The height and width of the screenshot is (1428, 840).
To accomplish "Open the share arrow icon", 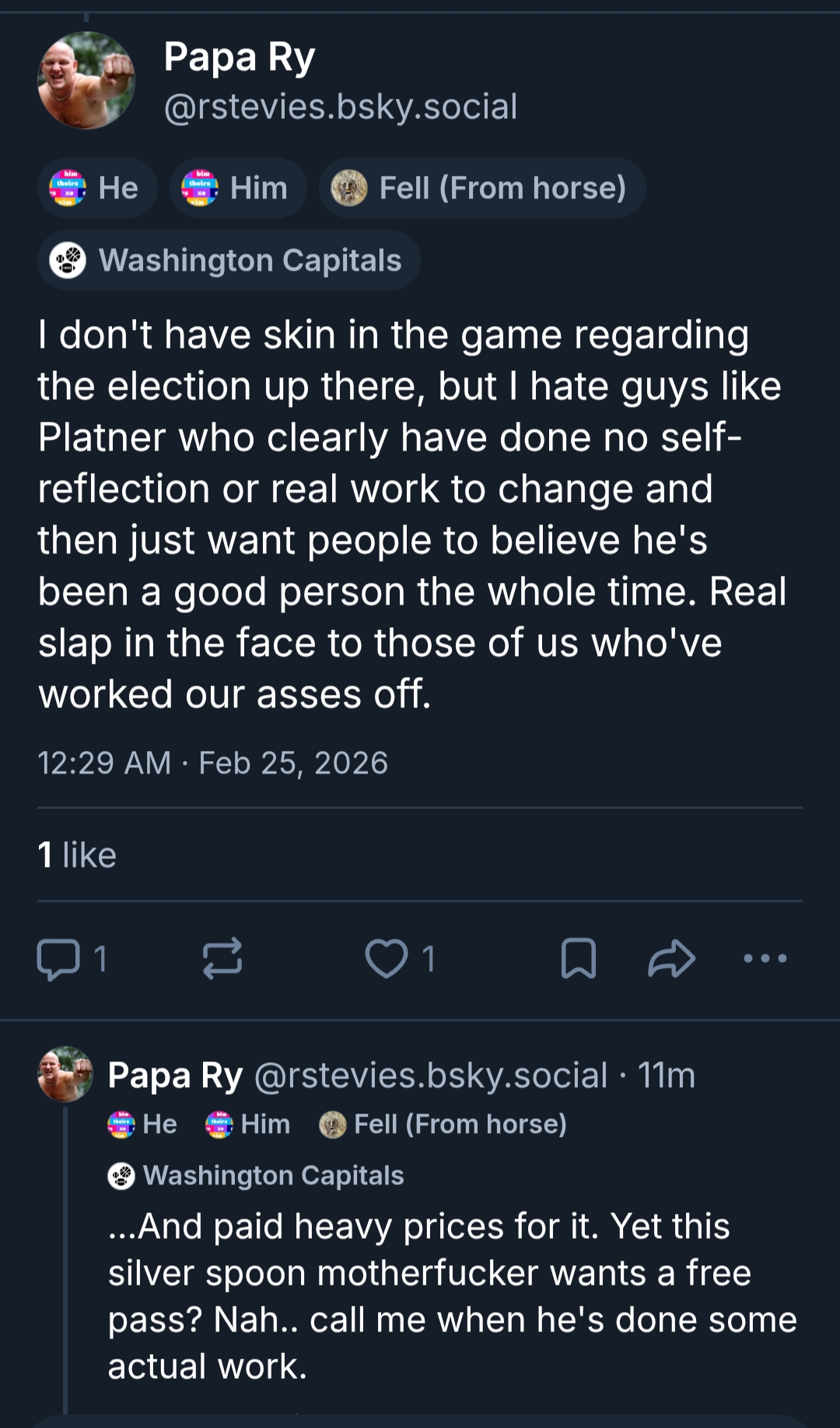I will pyautogui.click(x=671, y=959).
